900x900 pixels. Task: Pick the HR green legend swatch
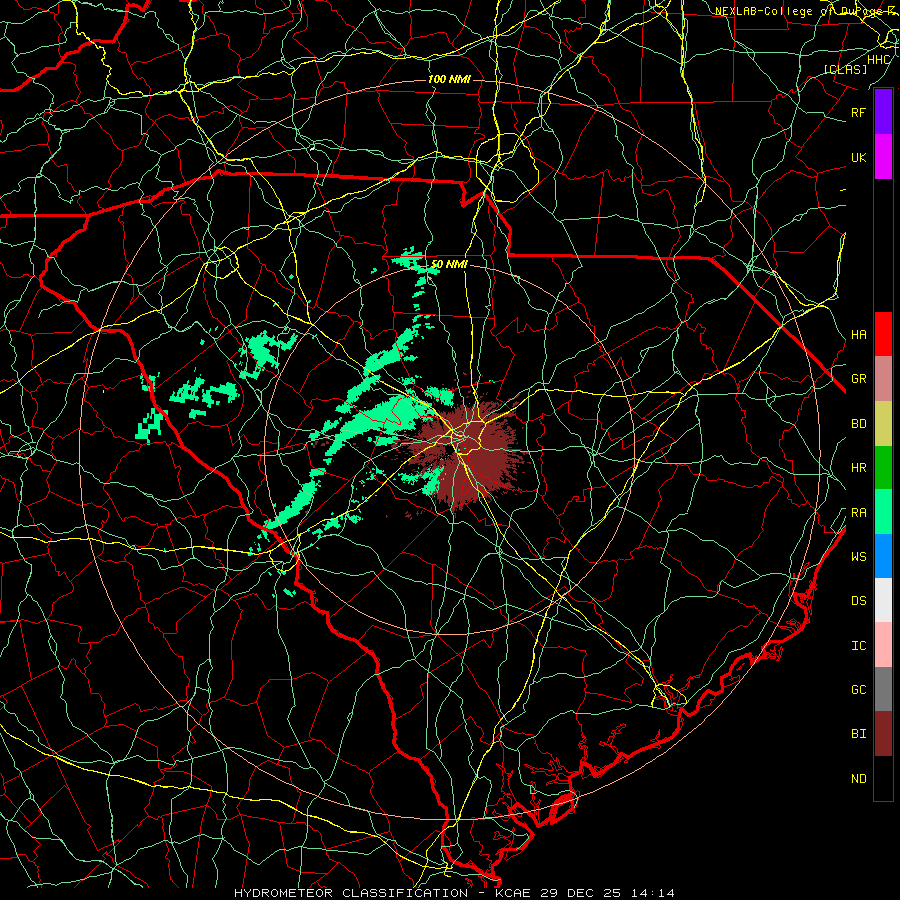(883, 468)
